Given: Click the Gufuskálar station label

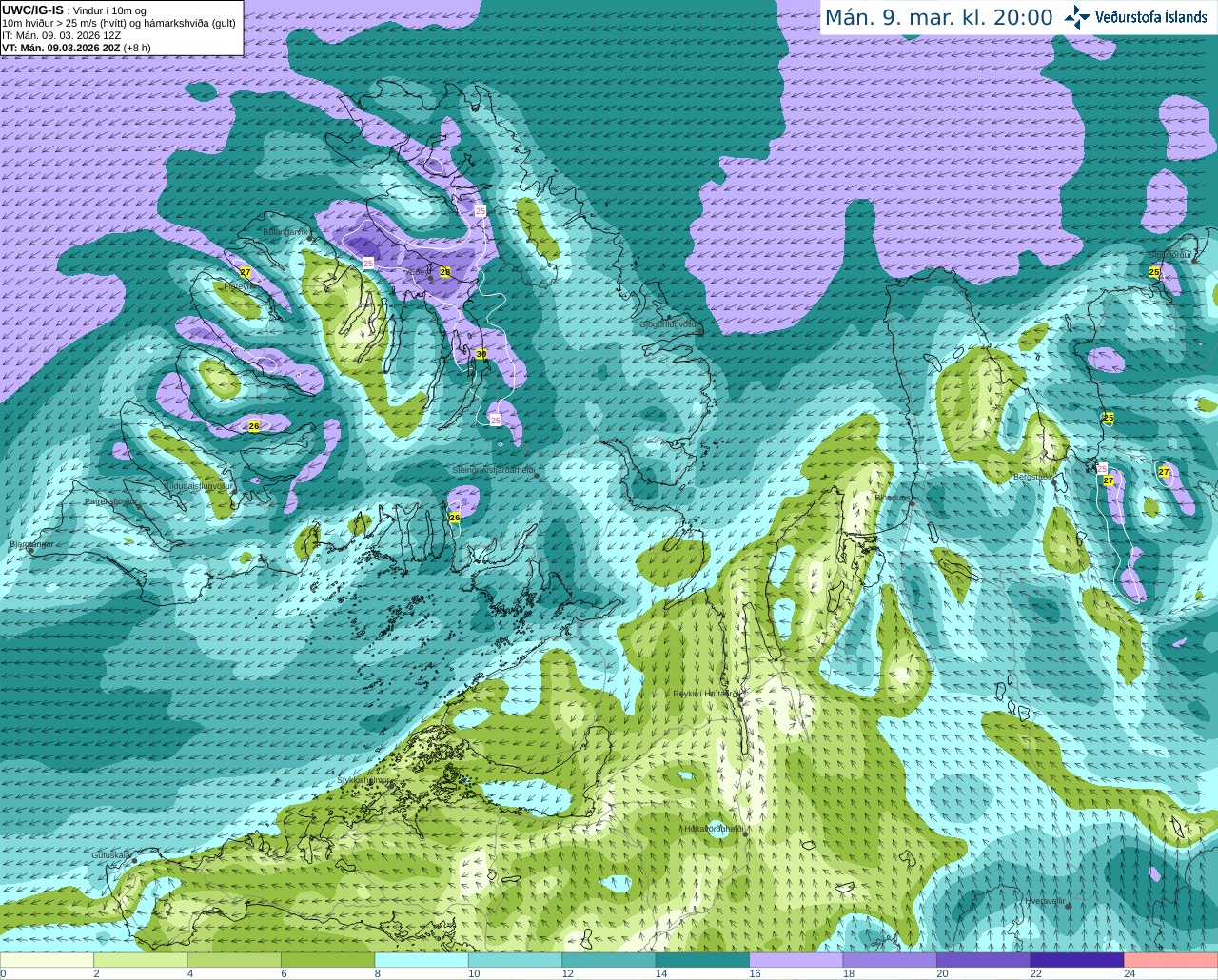Looking at the screenshot, I should point(110,855).
